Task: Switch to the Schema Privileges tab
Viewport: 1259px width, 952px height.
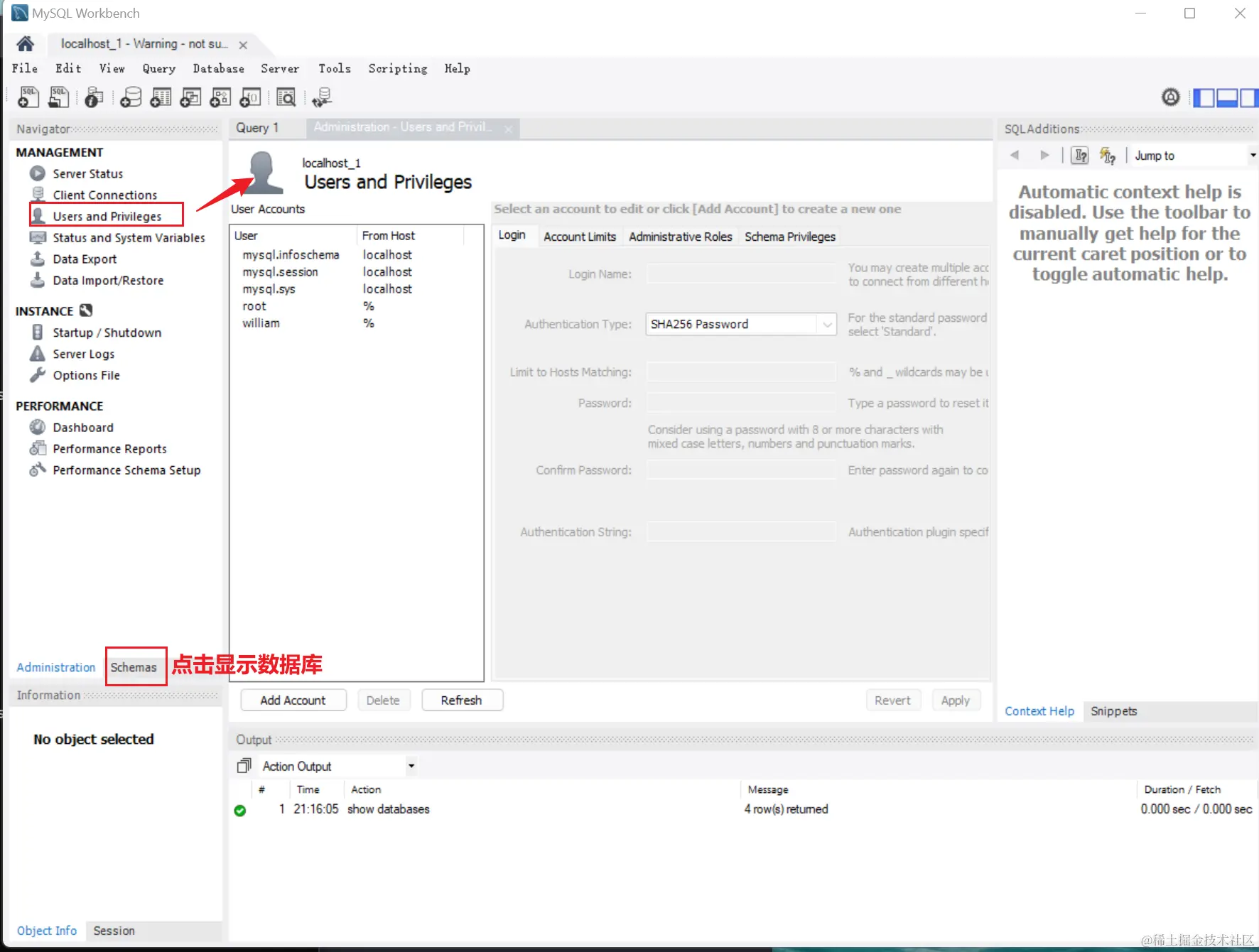Action: [x=790, y=237]
